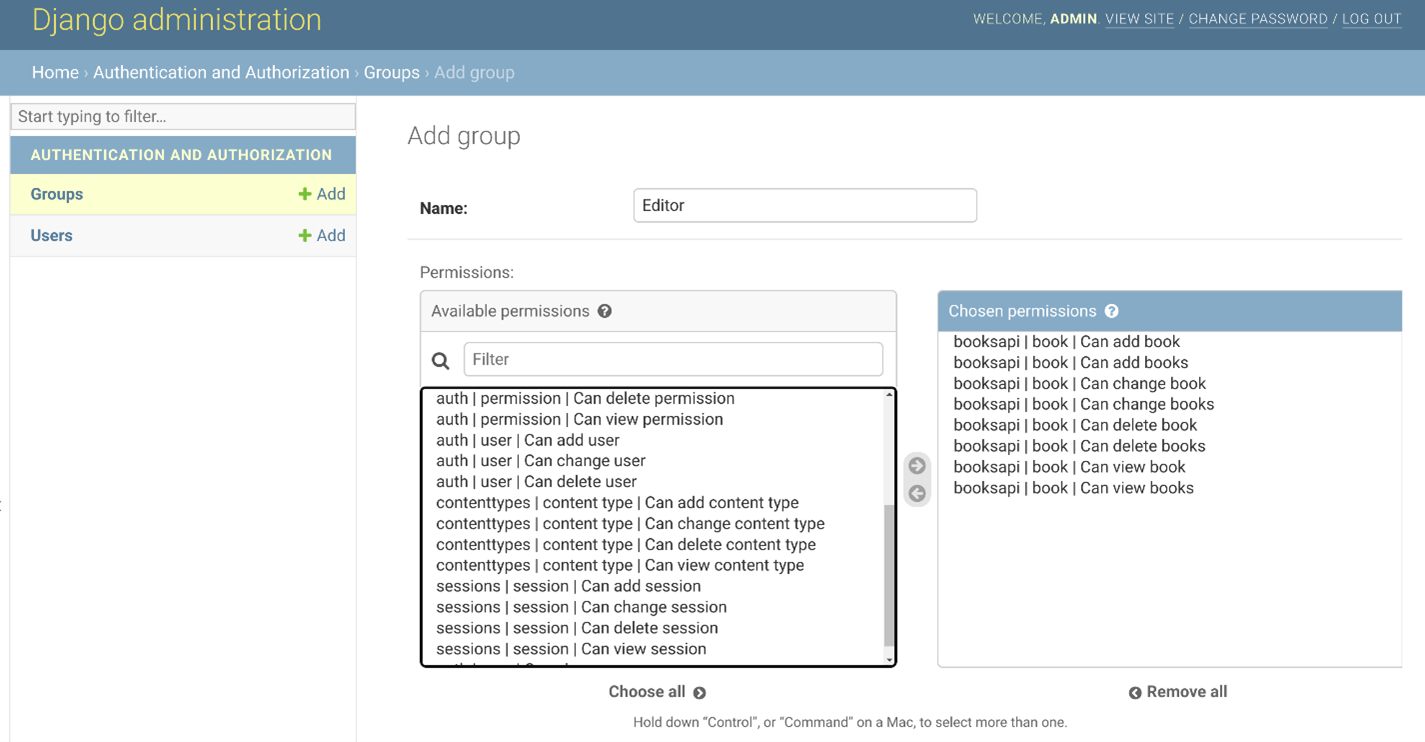Click the help icon beside Chosen permissions
The height and width of the screenshot is (742, 1425).
pyautogui.click(x=1112, y=311)
